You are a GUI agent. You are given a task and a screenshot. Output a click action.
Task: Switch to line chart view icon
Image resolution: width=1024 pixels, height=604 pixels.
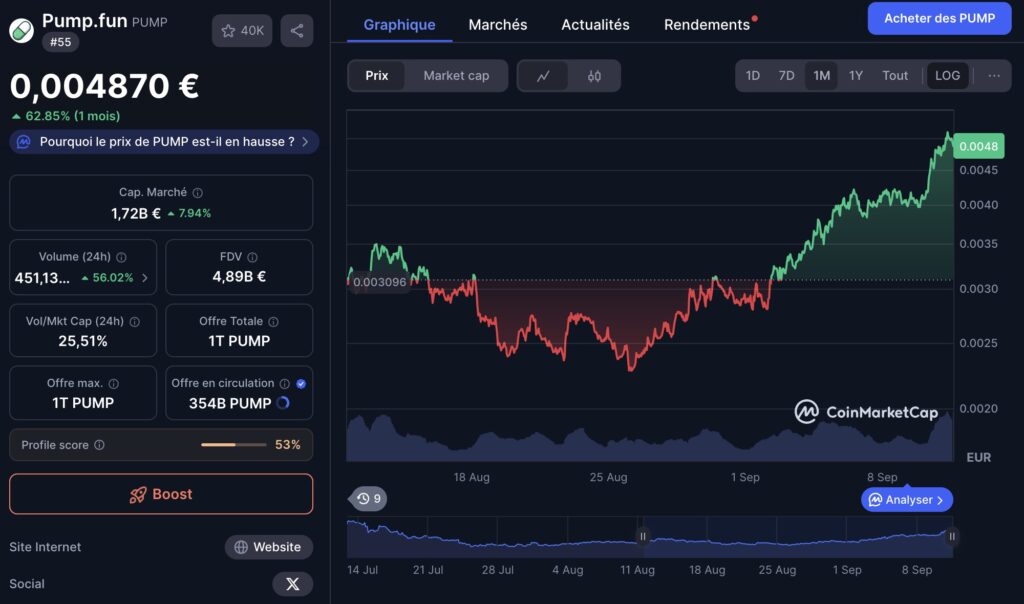(x=543, y=76)
